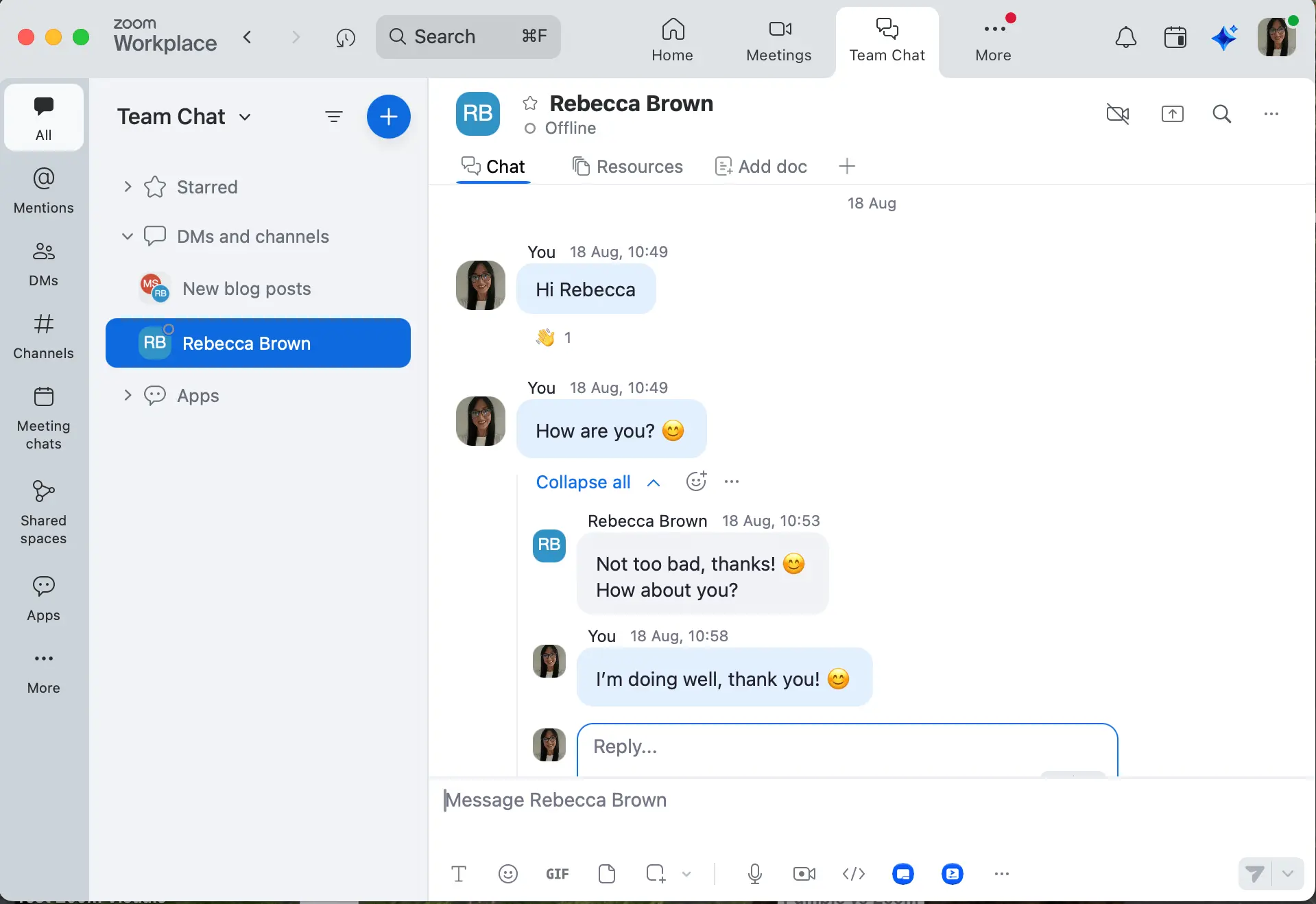Open the GIF picker
This screenshot has width=1316, height=904.
[558, 874]
